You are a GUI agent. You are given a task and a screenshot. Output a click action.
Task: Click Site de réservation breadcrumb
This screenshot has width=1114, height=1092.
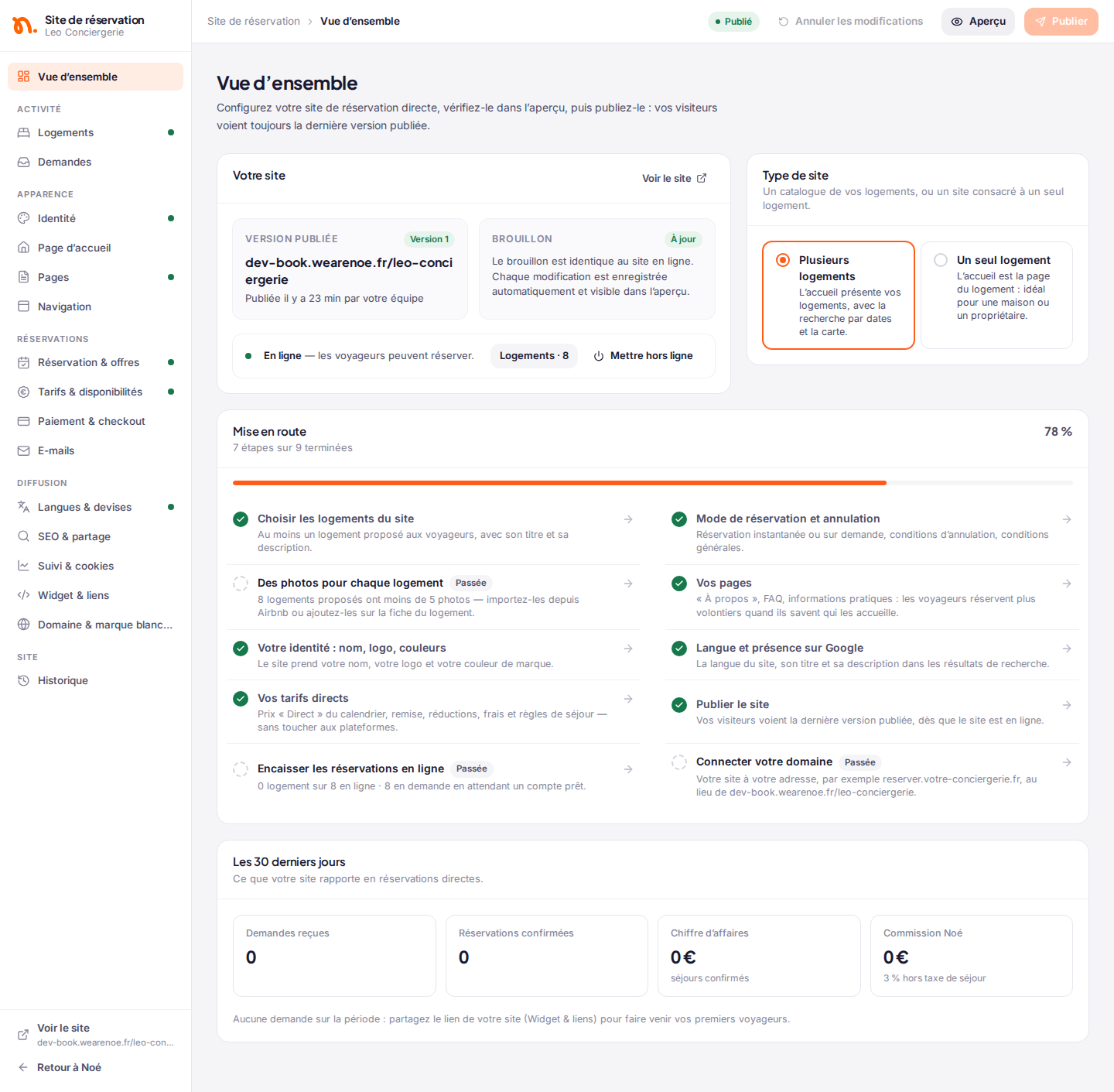(x=254, y=21)
